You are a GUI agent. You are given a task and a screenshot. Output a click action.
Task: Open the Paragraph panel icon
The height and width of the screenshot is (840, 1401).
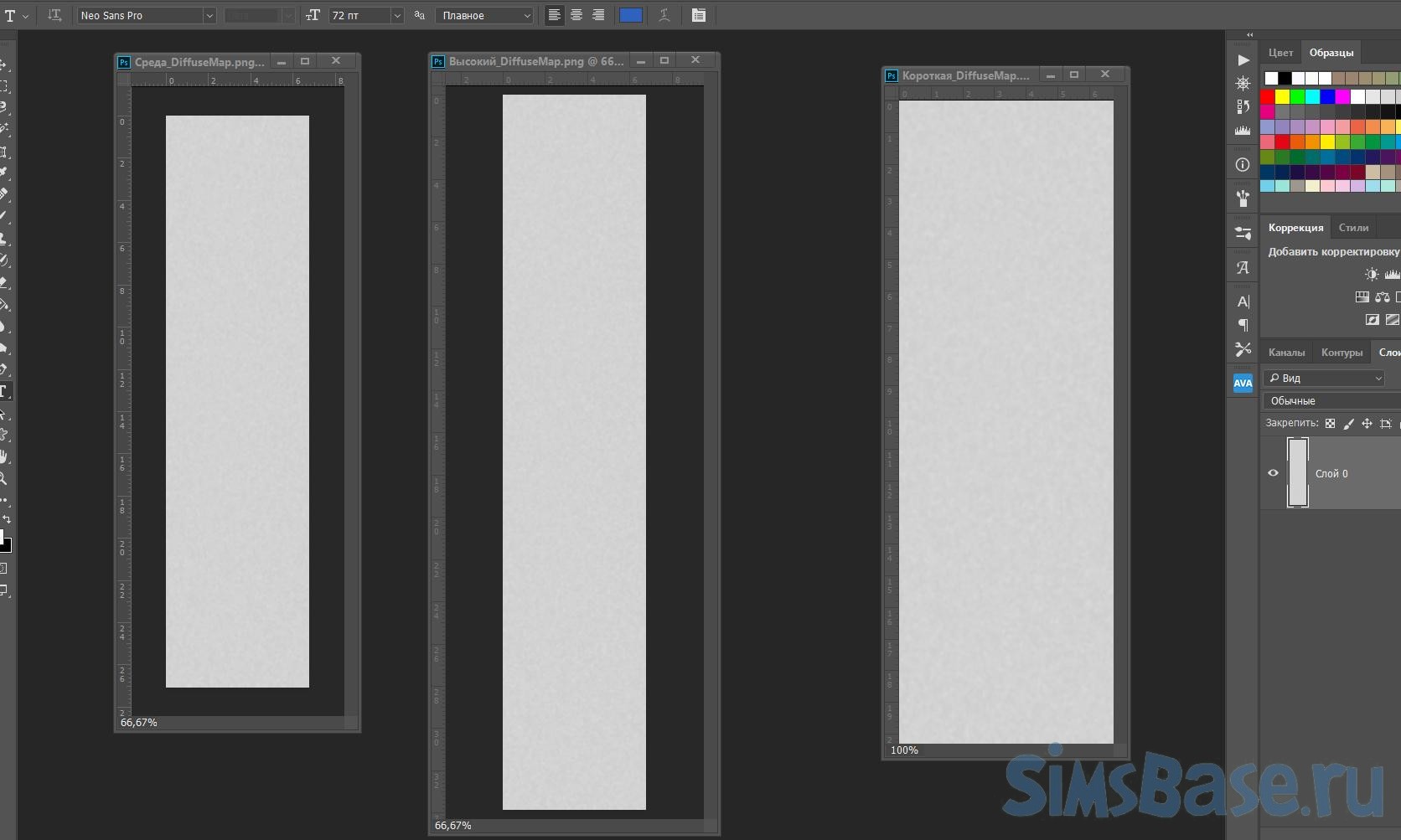(x=1243, y=325)
